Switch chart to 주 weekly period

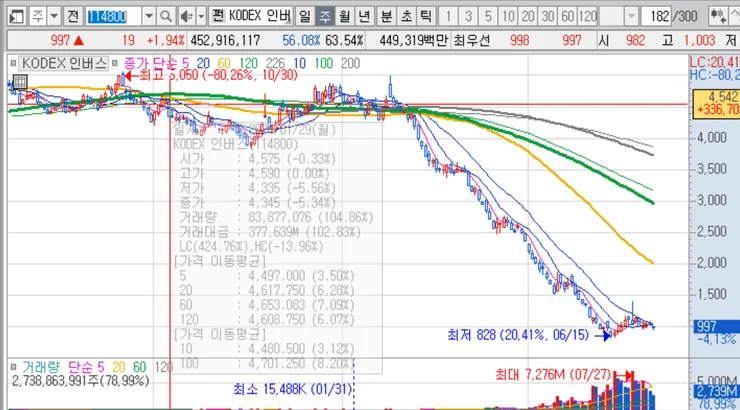click(x=325, y=17)
